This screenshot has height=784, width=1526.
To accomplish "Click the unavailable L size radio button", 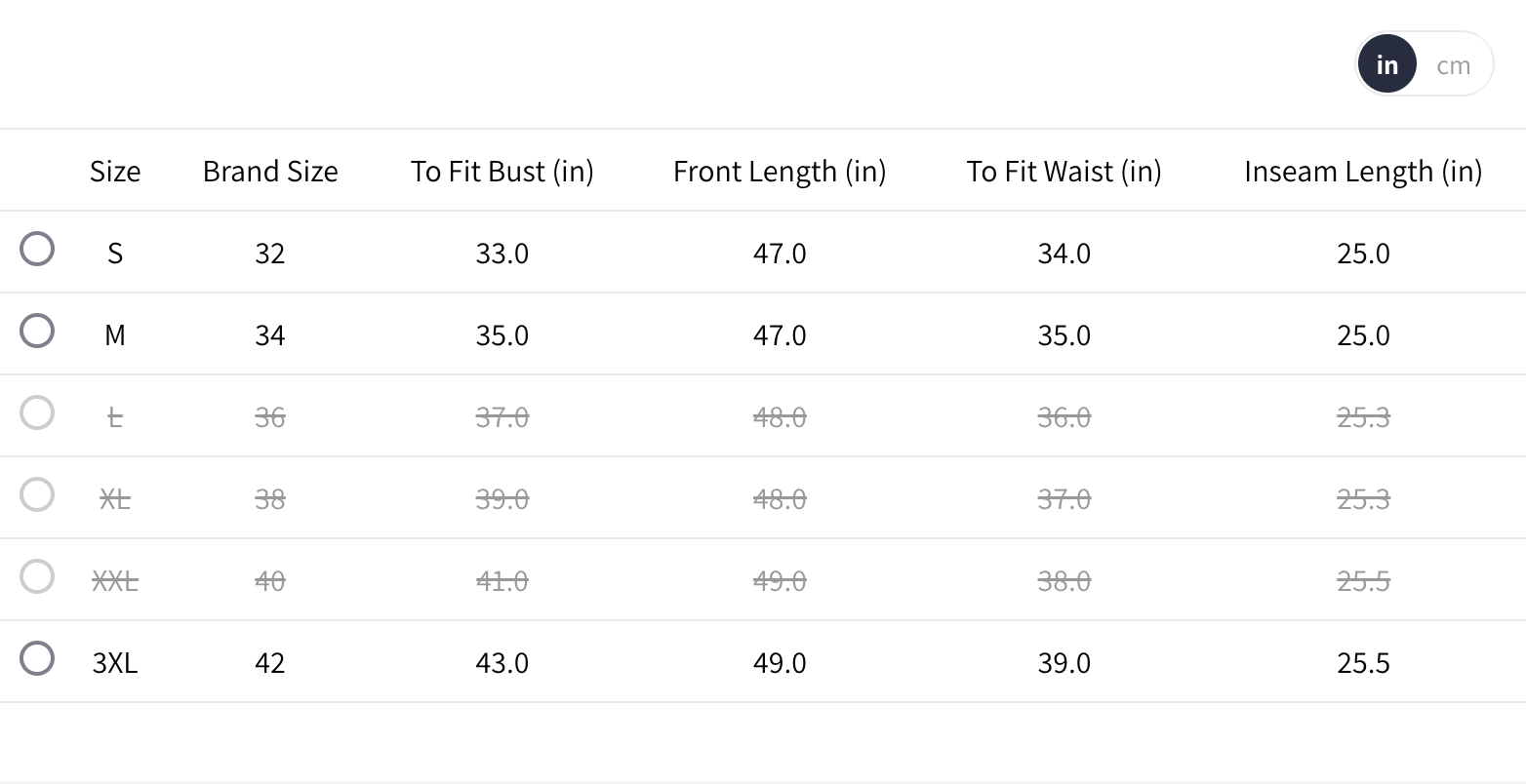I will tap(37, 413).
